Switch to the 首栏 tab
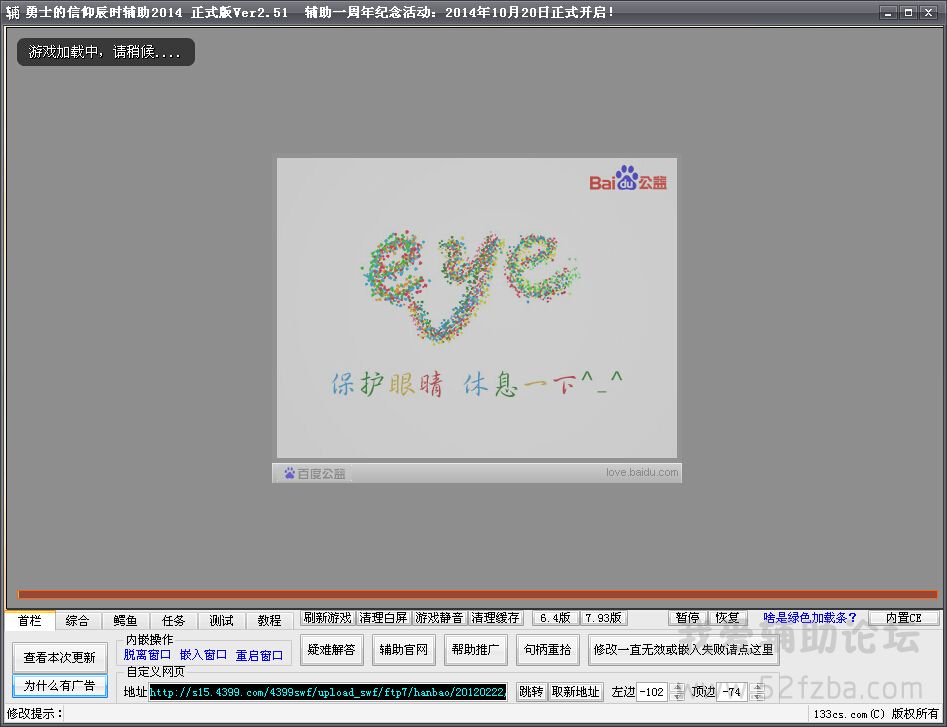947x727 pixels. coord(30,620)
